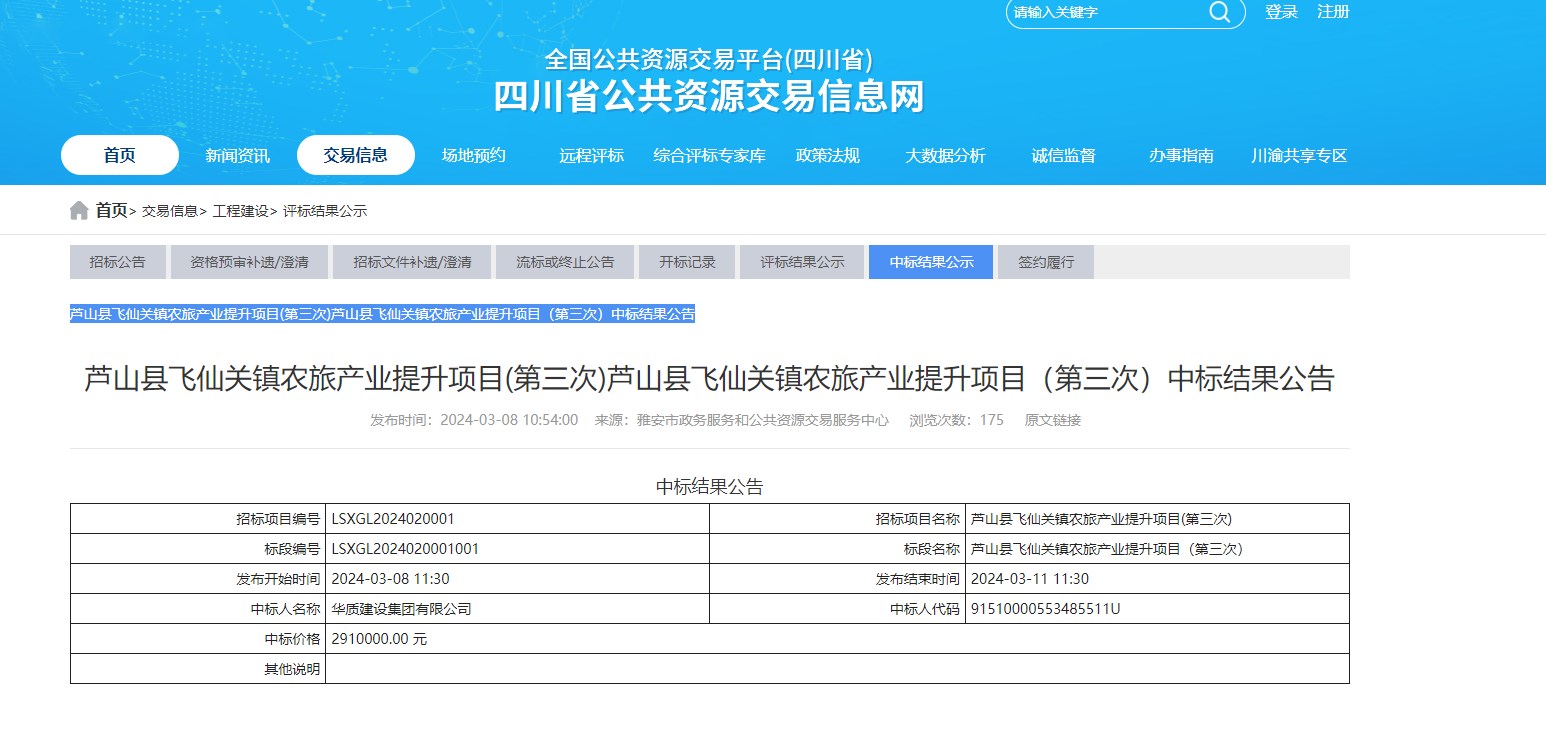This screenshot has height=742, width=1546.
Task: Select the 中标结果公示 tab
Action: [x=931, y=262]
